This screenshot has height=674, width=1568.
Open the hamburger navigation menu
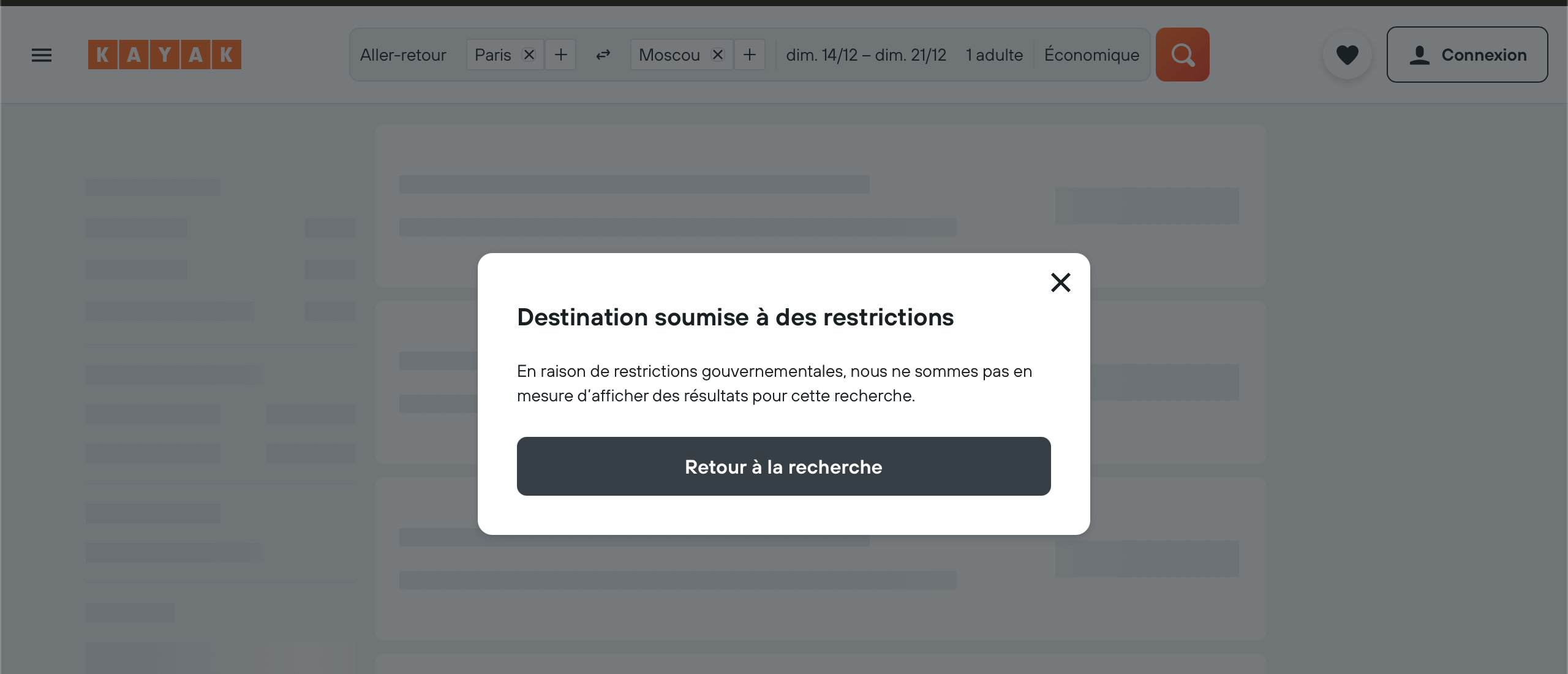coord(42,55)
